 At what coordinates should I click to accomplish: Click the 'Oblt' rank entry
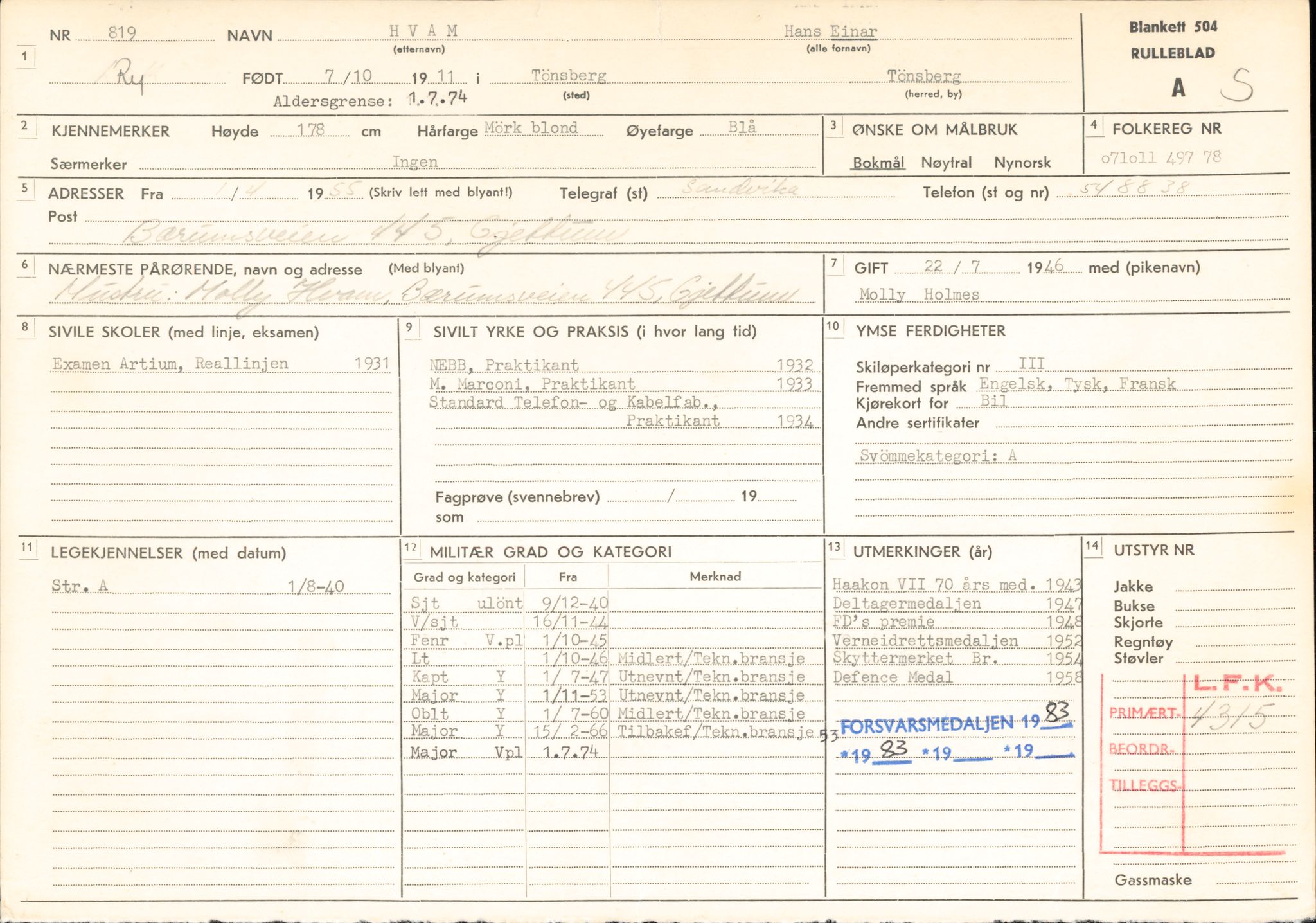click(430, 713)
